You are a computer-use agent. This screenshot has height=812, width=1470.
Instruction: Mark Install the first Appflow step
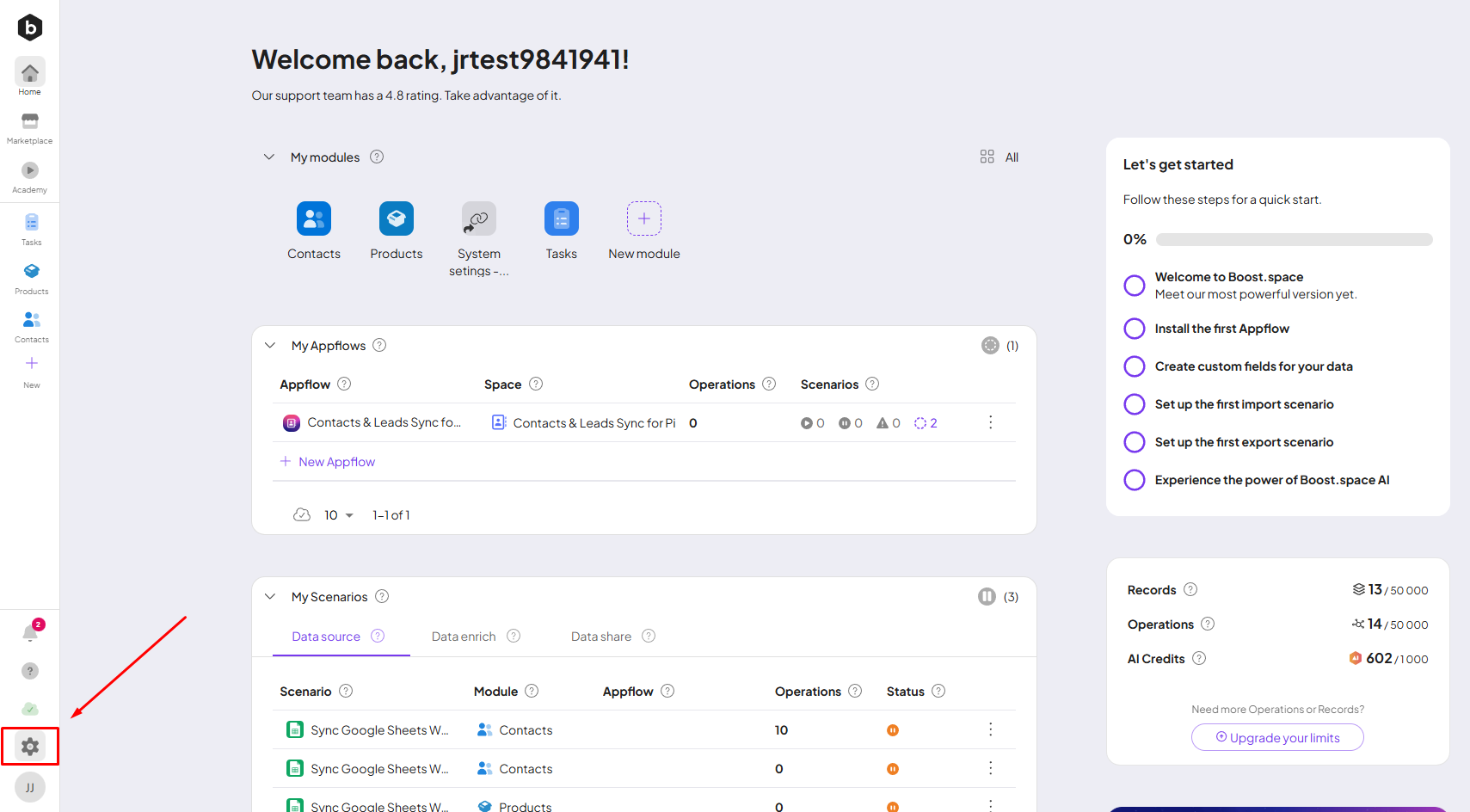[1135, 329]
